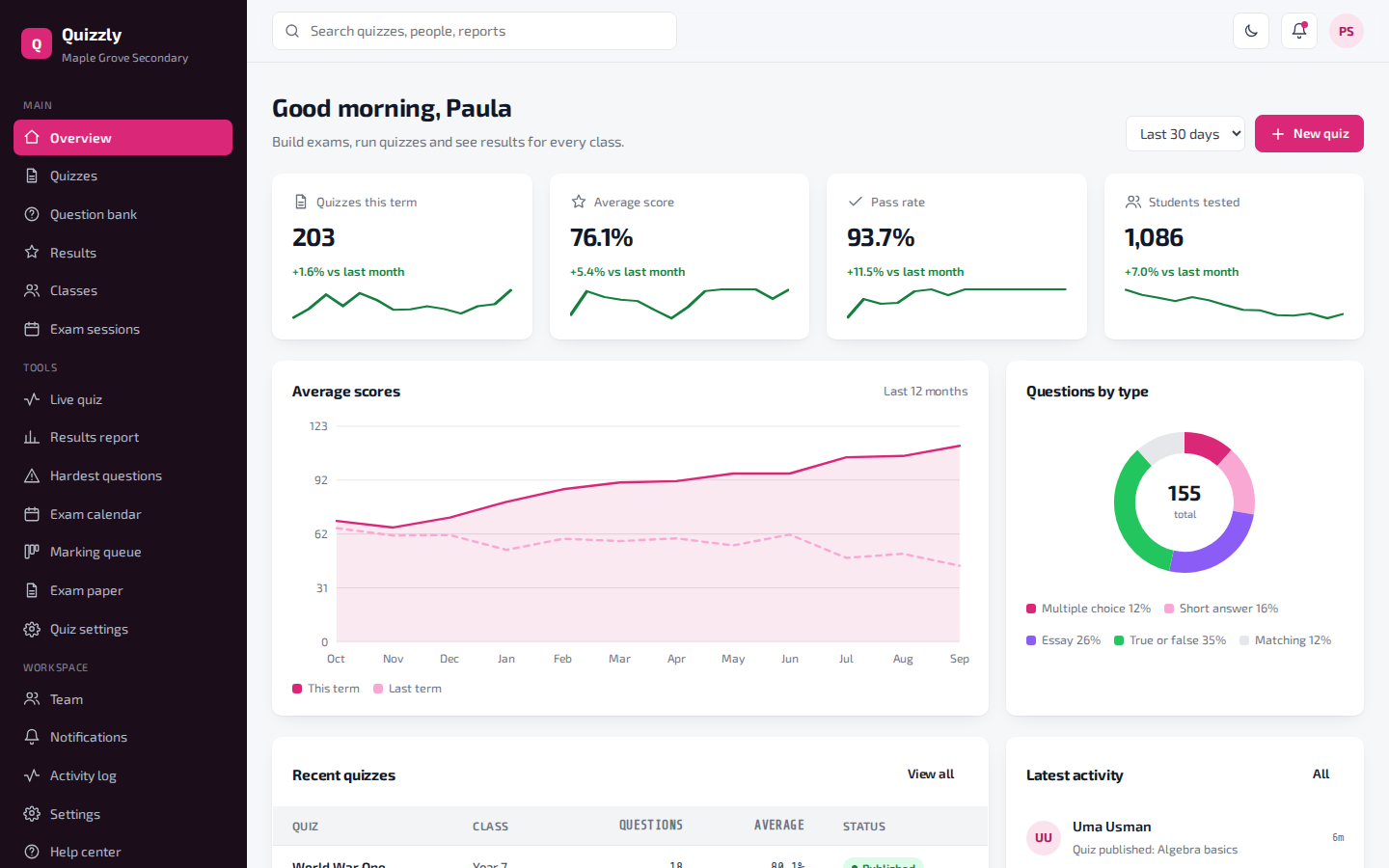Click the Question bank help-circle icon
This screenshot has height=868, width=1389.
(32, 214)
